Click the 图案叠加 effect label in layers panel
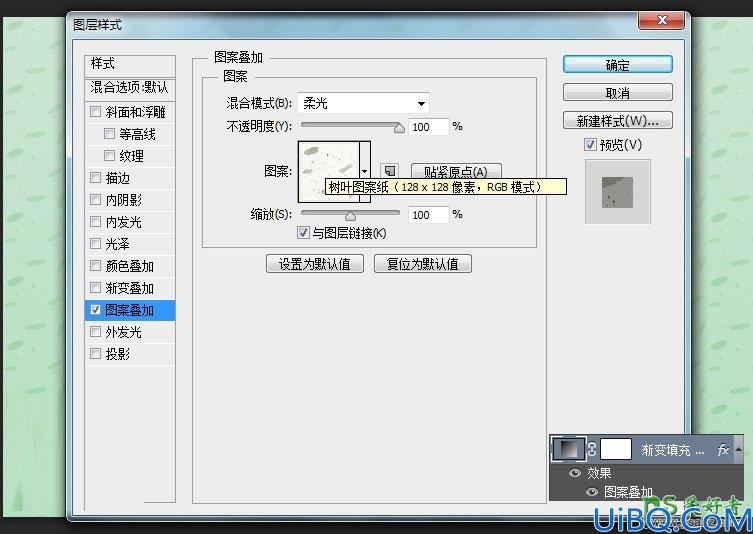The height and width of the screenshot is (534, 753). (x=628, y=492)
